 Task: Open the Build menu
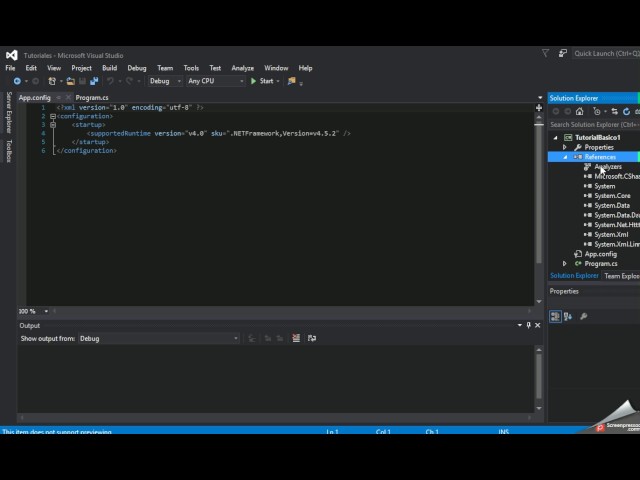109,68
